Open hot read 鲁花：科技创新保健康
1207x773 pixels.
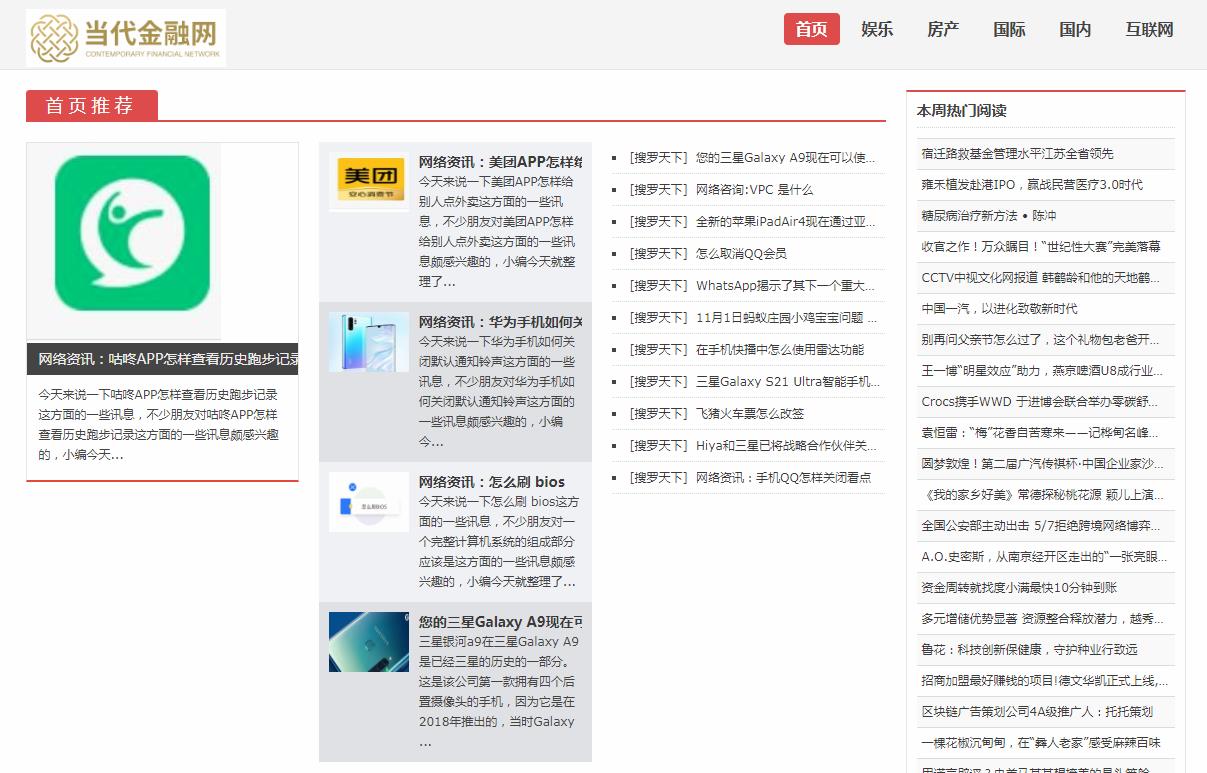point(1029,649)
